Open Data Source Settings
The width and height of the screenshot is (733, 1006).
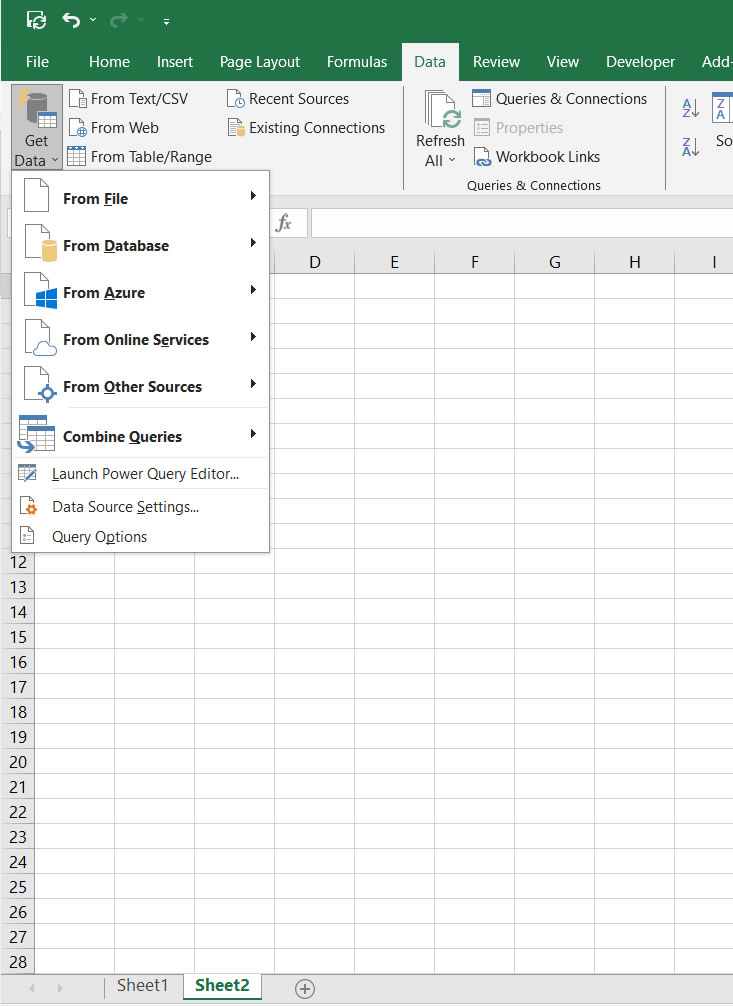point(140,506)
